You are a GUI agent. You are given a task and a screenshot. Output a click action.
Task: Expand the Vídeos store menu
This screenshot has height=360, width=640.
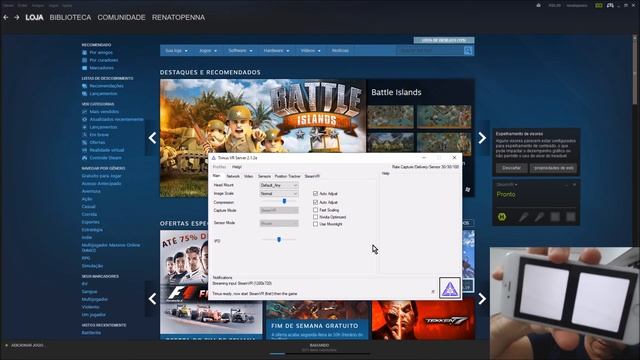(x=311, y=51)
